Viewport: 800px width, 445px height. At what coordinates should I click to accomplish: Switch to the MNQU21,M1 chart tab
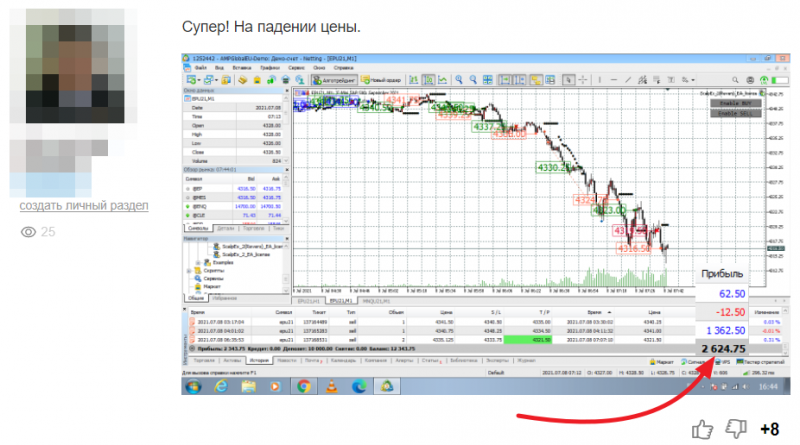click(x=376, y=301)
